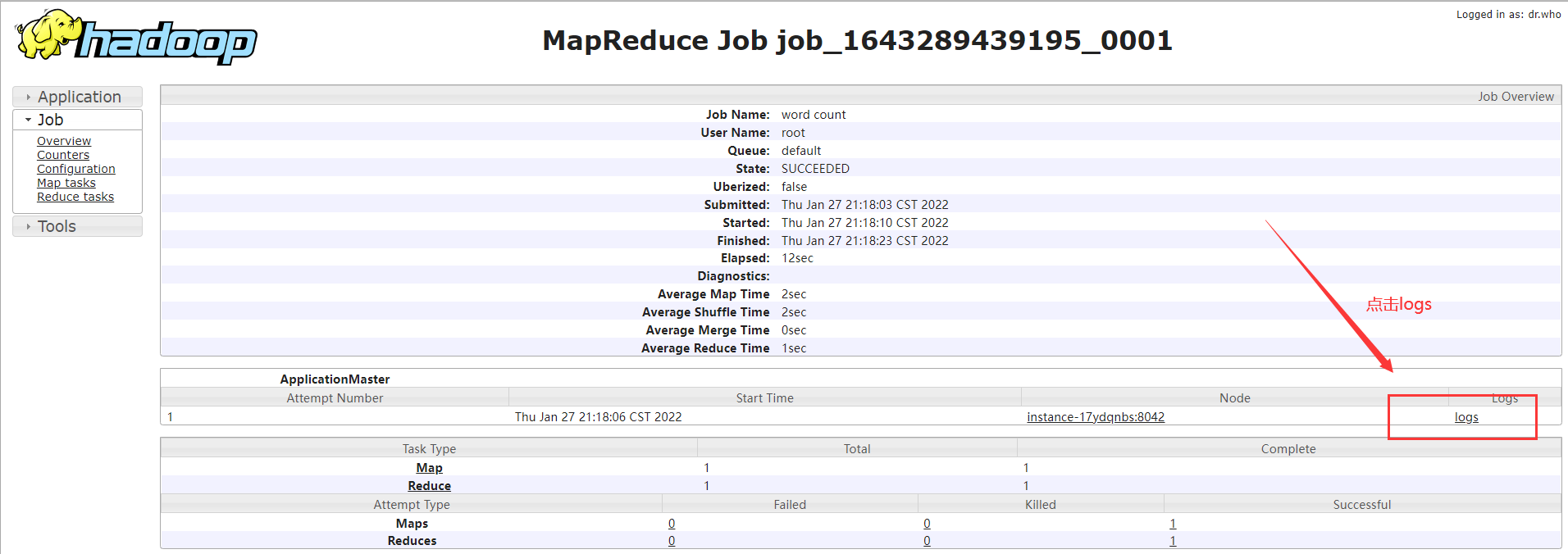Open killed Reduces attempts count

[x=927, y=541]
